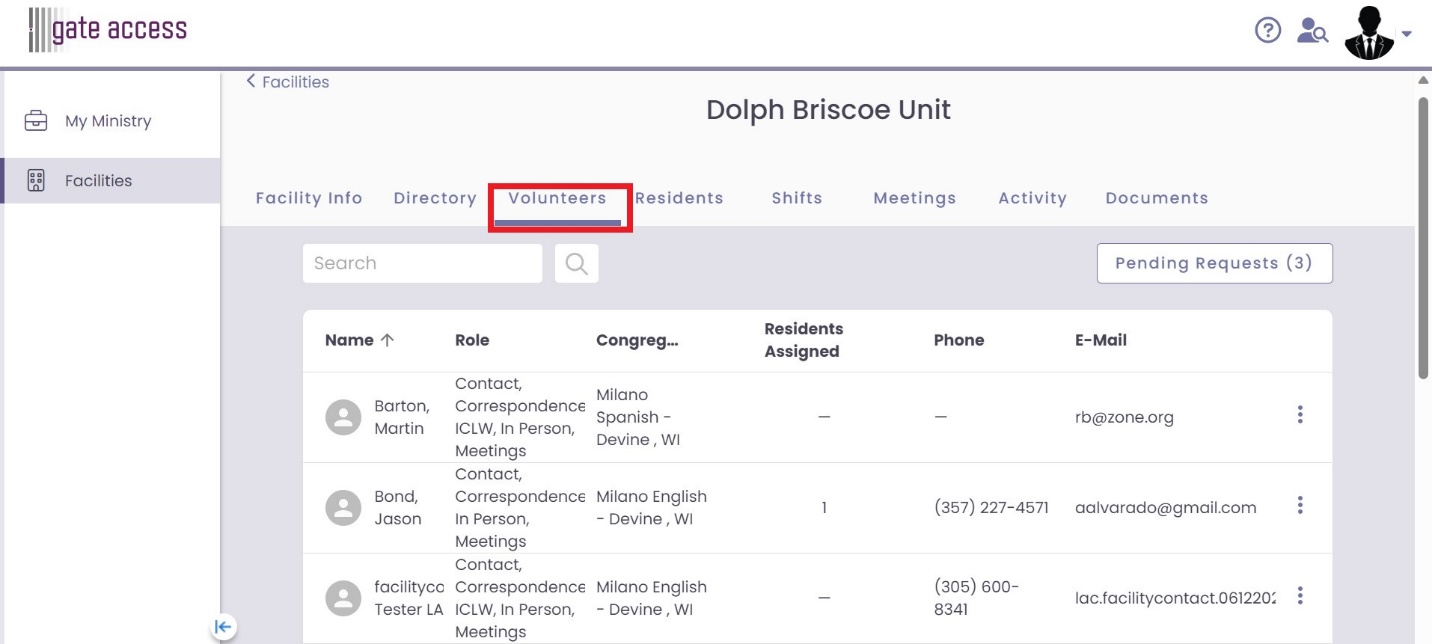Click the Pending Requests (3) button
Image resolution: width=1432 pixels, height=644 pixels.
pos(1214,263)
